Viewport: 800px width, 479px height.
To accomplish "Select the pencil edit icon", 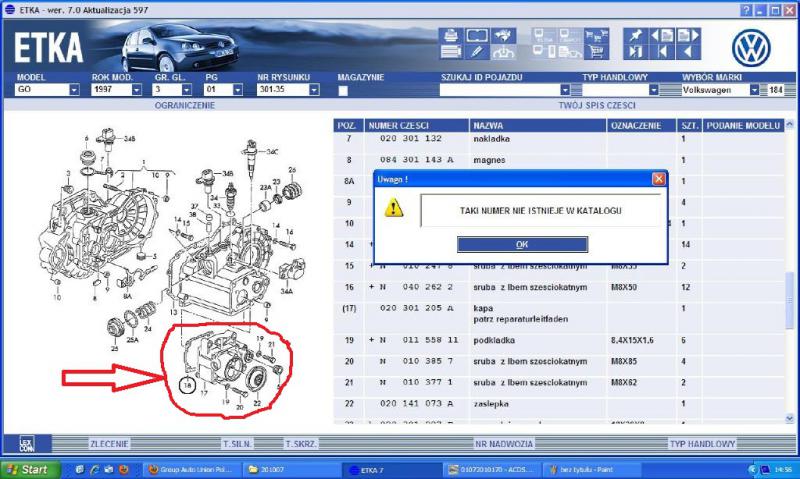I will tap(477, 52).
